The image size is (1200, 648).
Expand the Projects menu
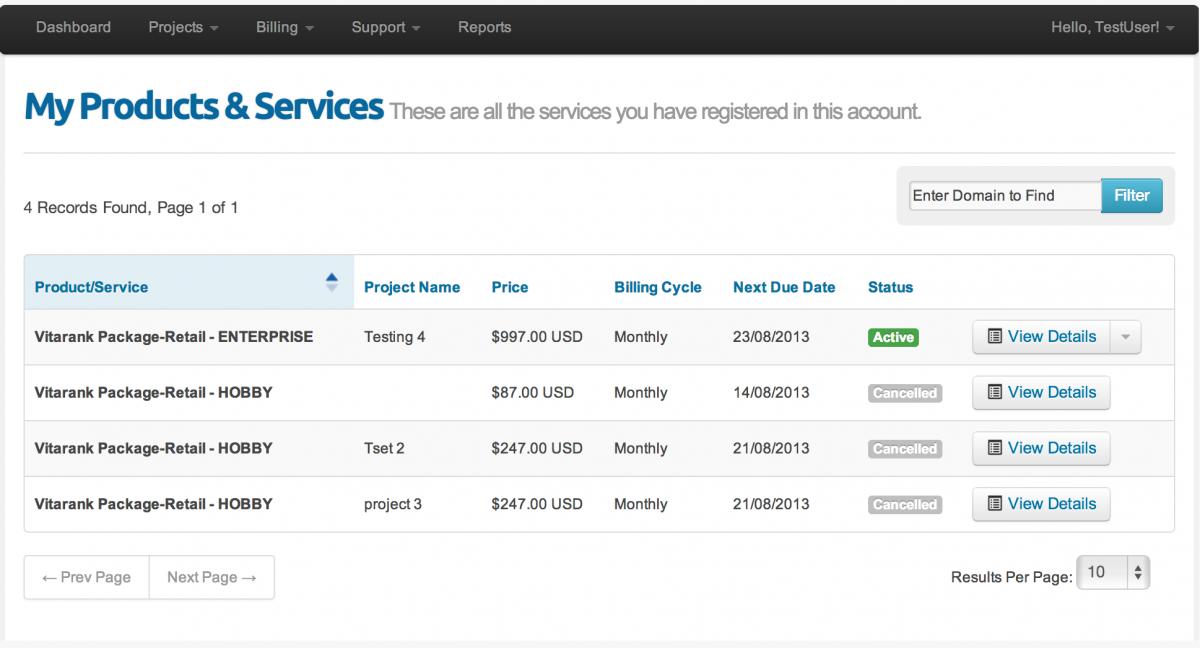pos(183,27)
